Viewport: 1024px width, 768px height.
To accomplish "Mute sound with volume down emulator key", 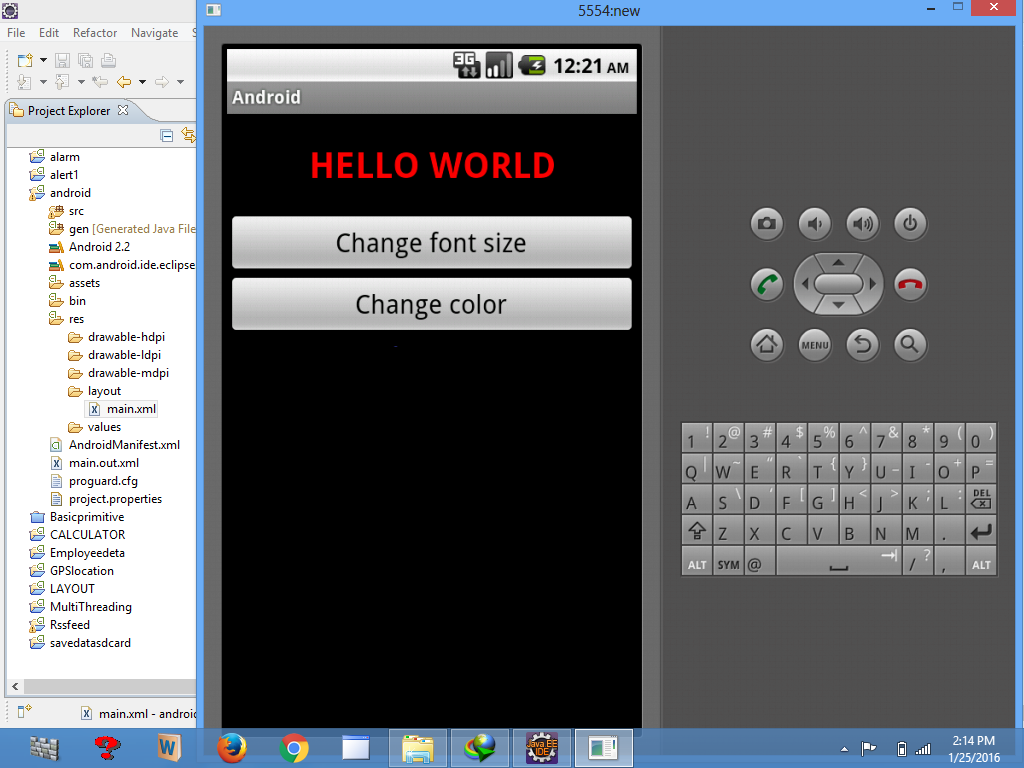I will [x=815, y=224].
